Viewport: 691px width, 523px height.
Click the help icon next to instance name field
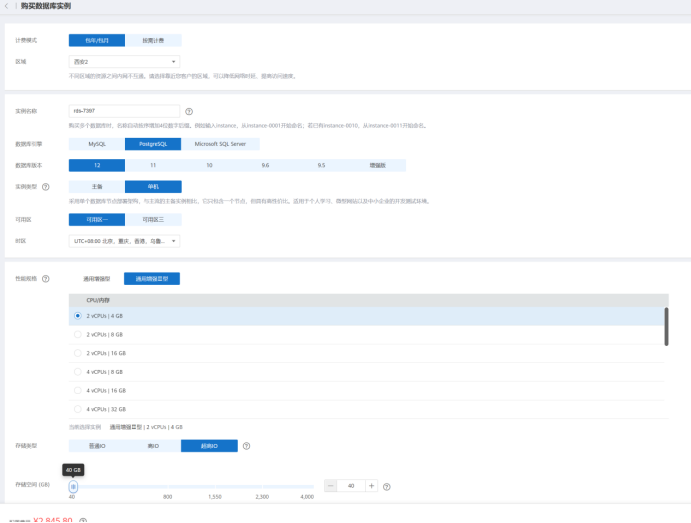point(189,111)
